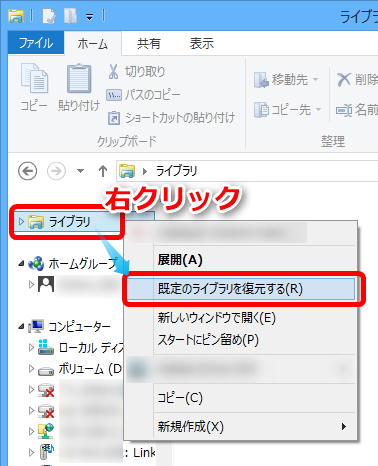The image size is (378, 466).
Task: Click the Back navigation arrow
Action: coord(27,171)
